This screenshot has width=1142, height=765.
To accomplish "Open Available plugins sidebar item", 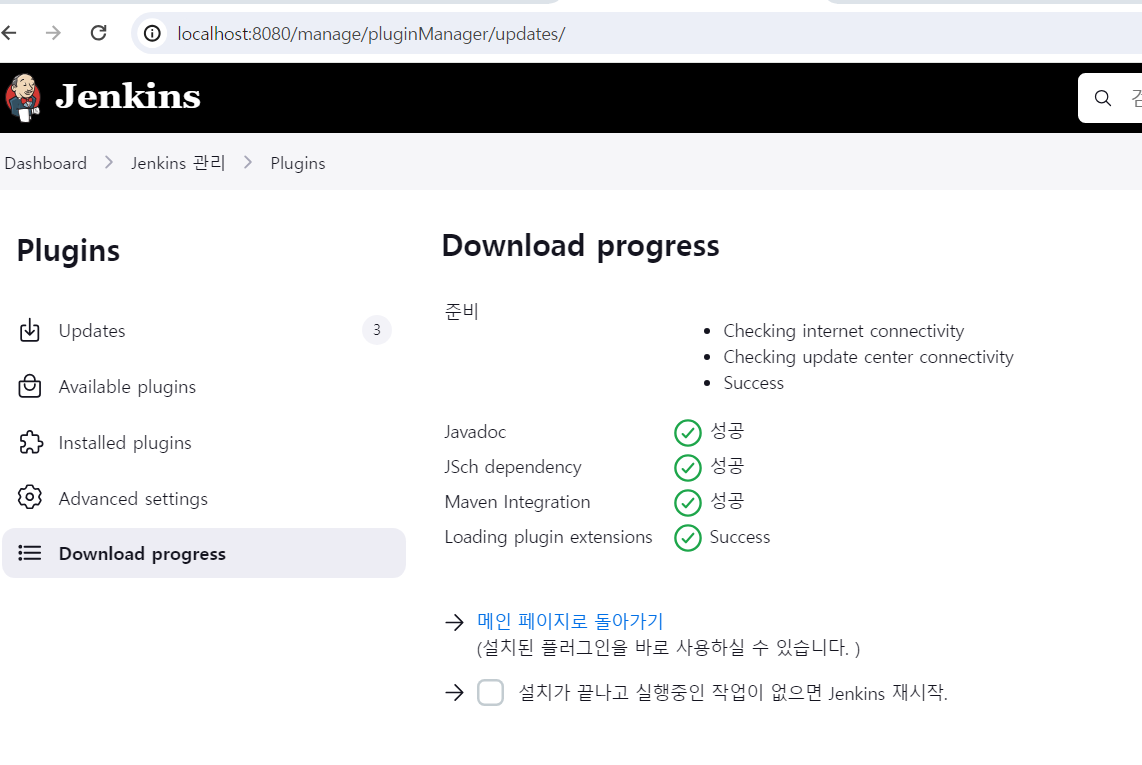I will [204, 387].
